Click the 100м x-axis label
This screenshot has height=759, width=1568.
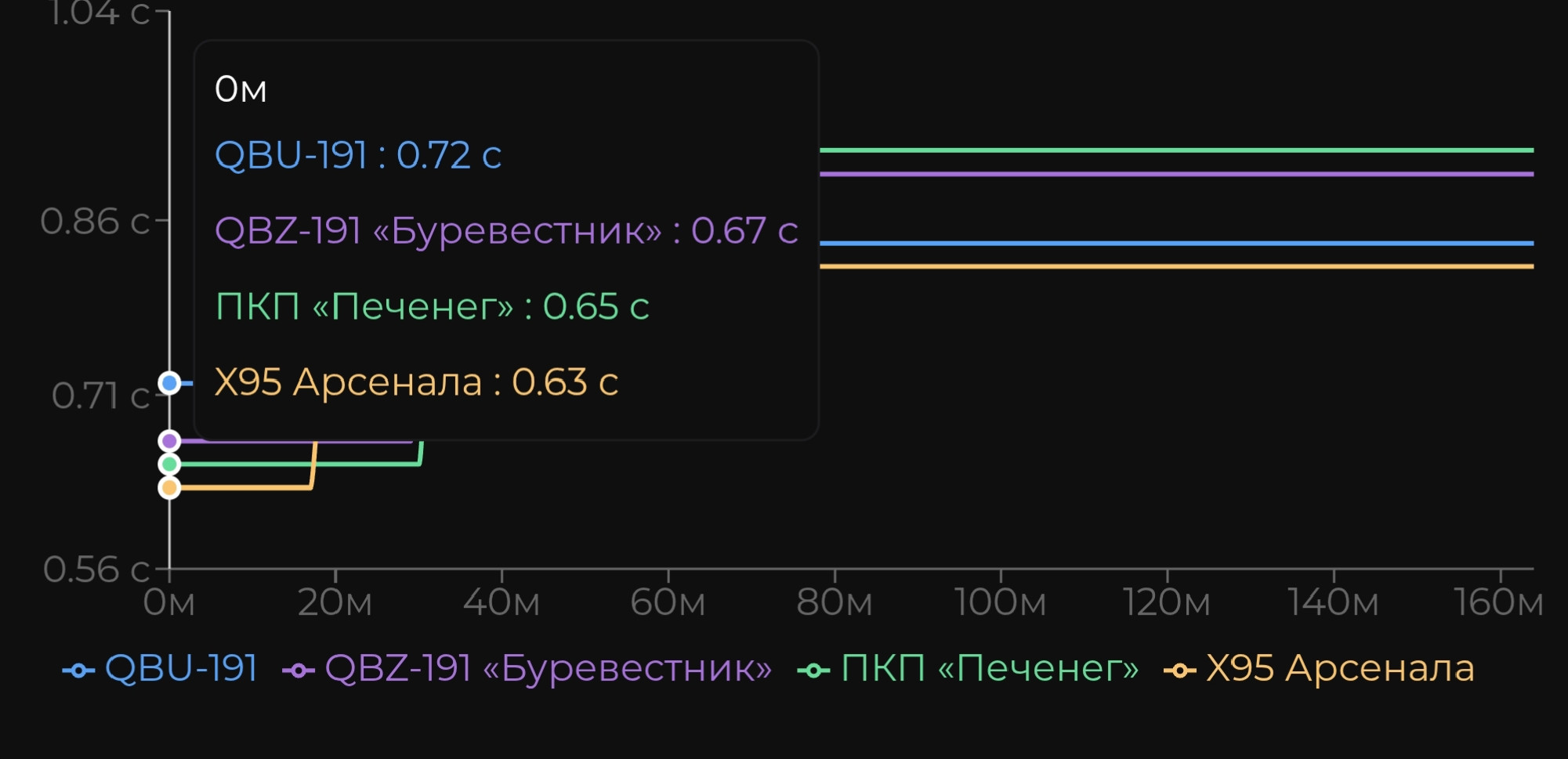point(1001,603)
